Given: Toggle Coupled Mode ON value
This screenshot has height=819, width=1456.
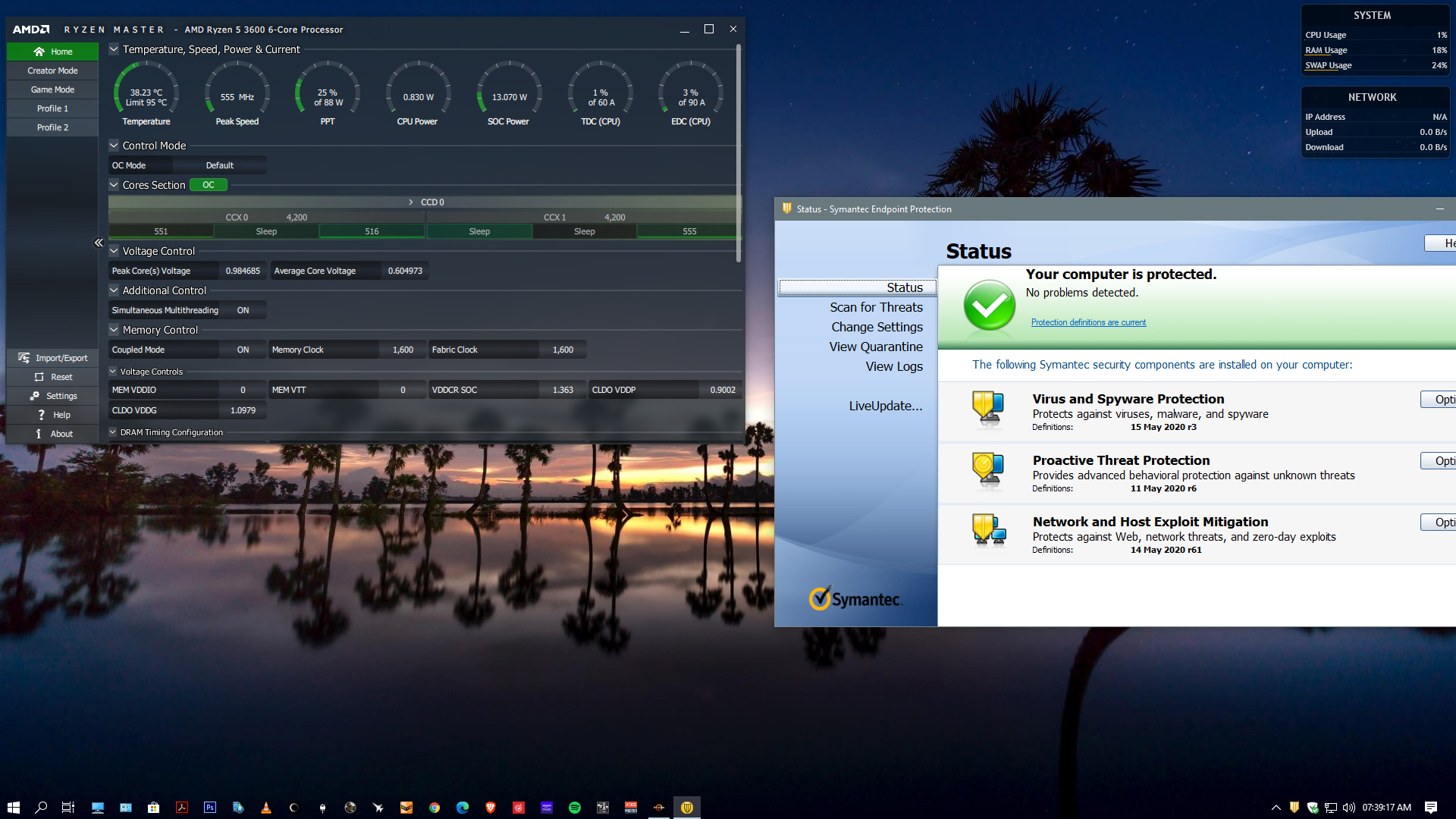Looking at the screenshot, I should [x=243, y=350].
